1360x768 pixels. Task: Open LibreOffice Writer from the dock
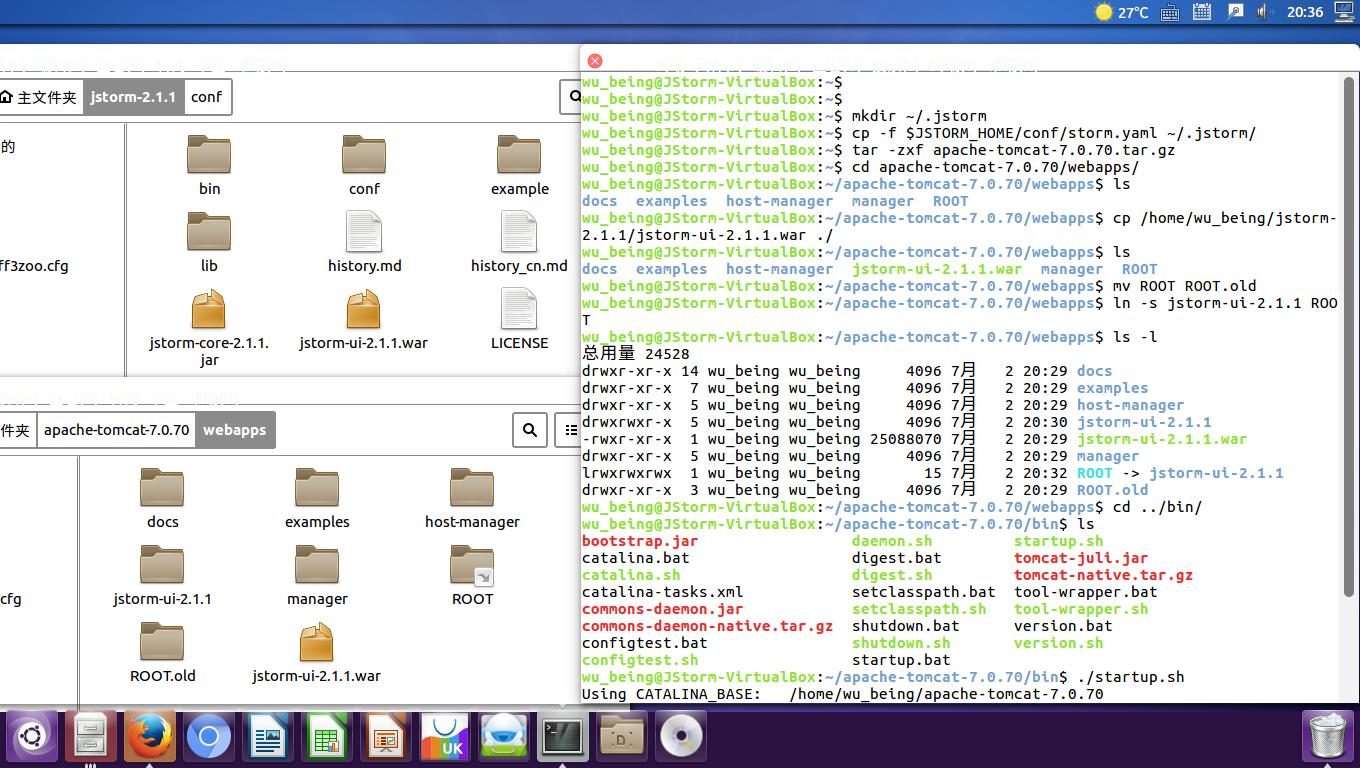pyautogui.click(x=267, y=738)
